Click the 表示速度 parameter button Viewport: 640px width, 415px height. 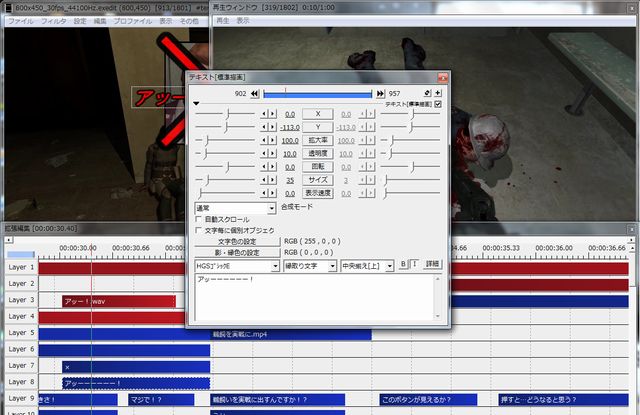click(318, 193)
